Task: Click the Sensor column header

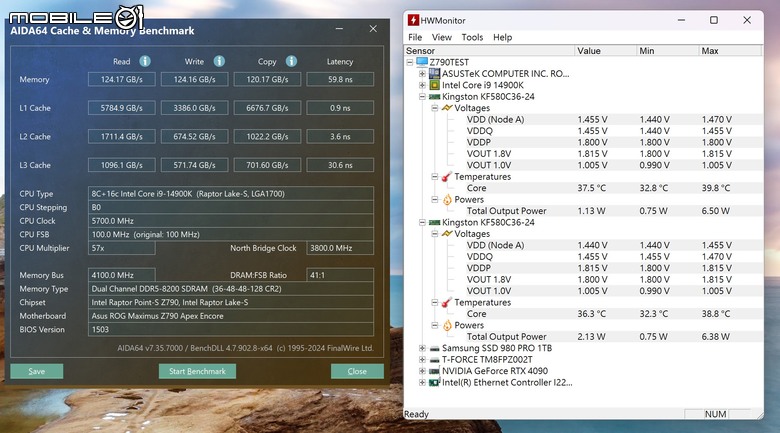Action: point(489,51)
